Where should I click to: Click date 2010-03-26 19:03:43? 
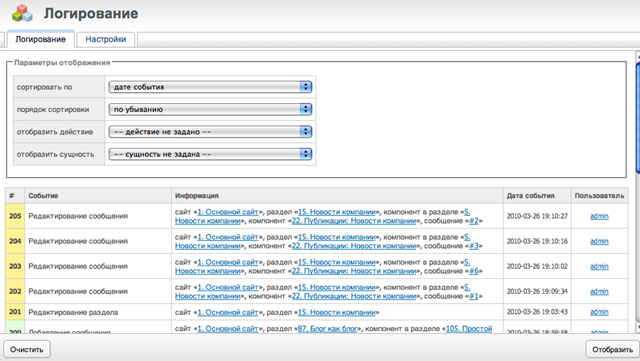[537, 312]
